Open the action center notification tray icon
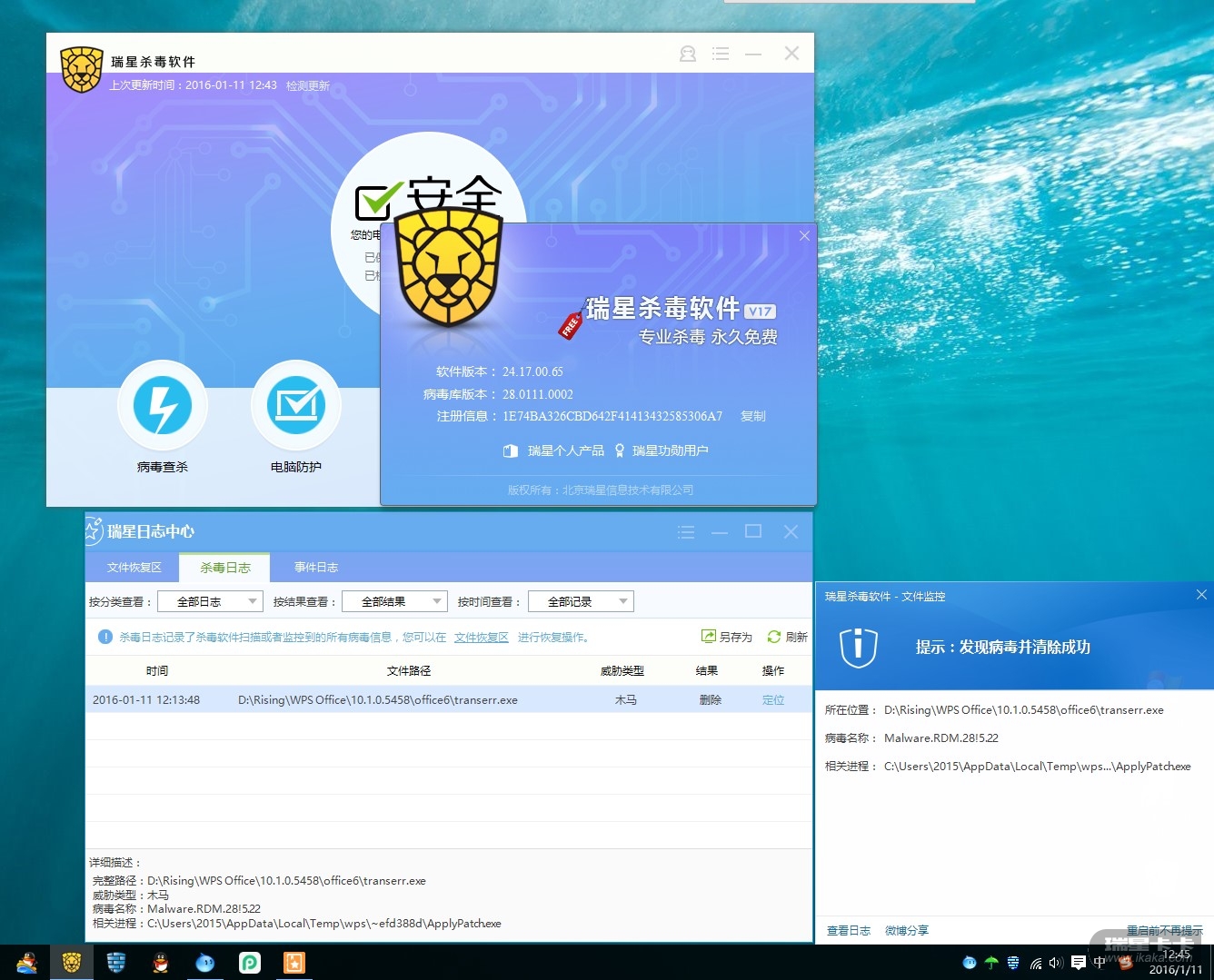Viewport: 1214px width, 980px height. pos(1079,963)
